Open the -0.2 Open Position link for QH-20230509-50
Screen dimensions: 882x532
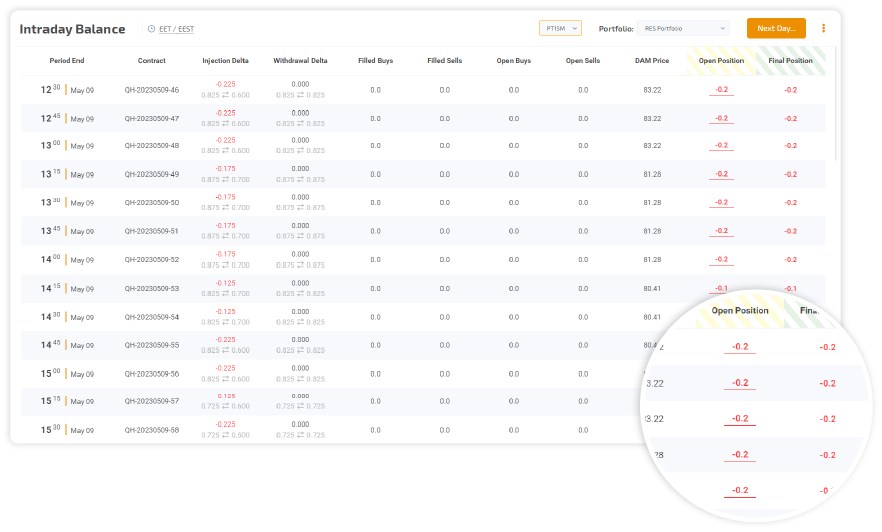click(x=721, y=202)
